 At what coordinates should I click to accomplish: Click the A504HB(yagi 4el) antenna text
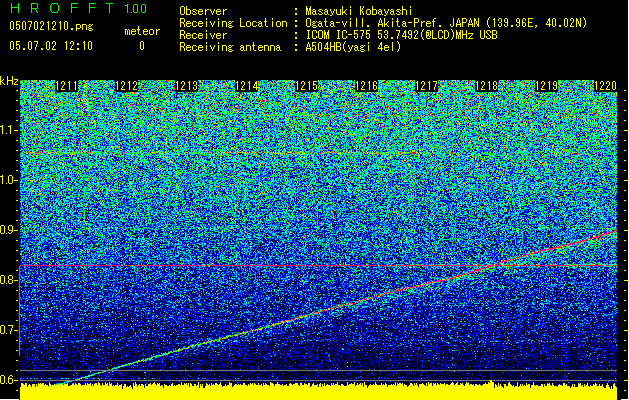(353, 47)
